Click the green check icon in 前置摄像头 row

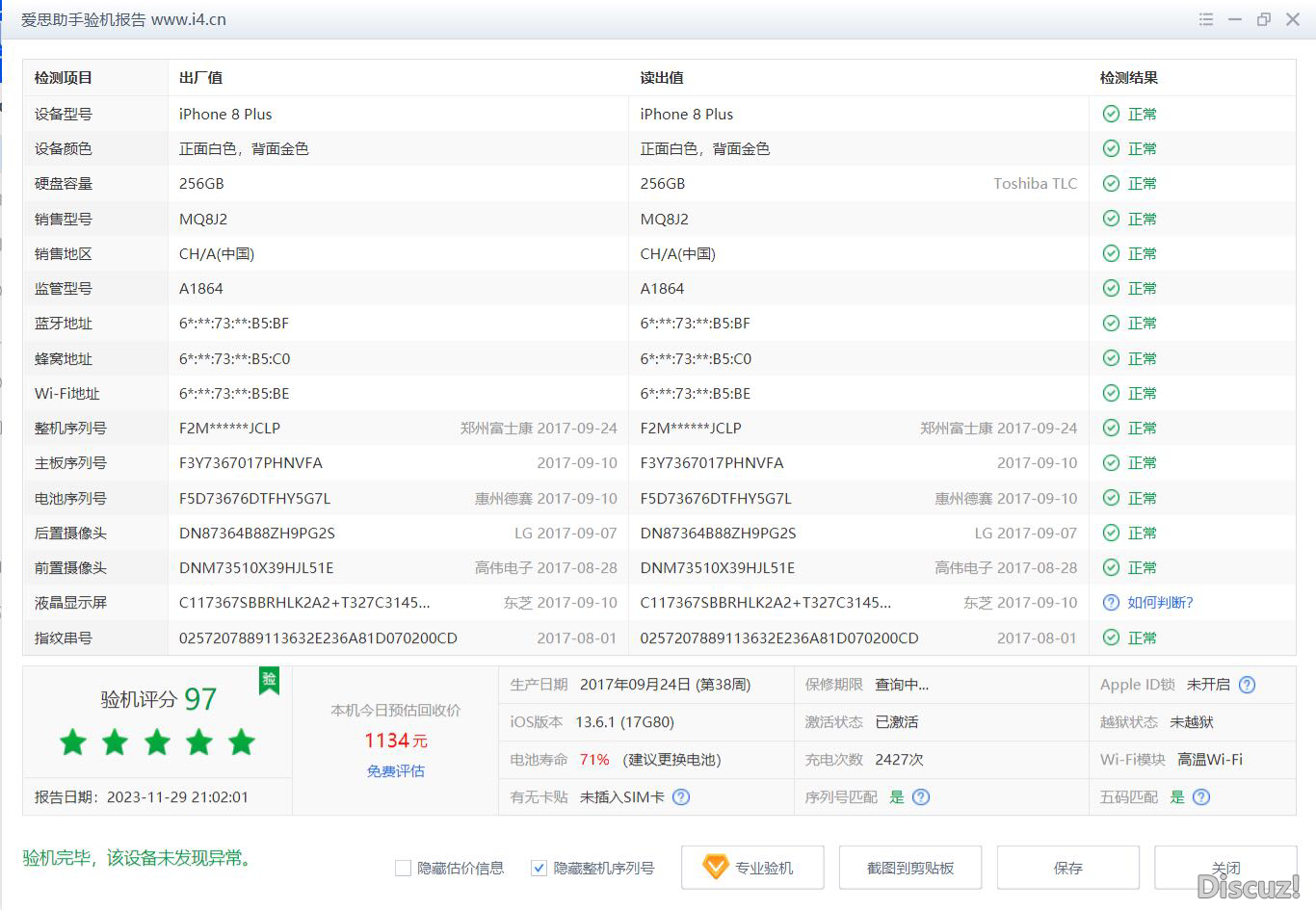coord(1111,567)
